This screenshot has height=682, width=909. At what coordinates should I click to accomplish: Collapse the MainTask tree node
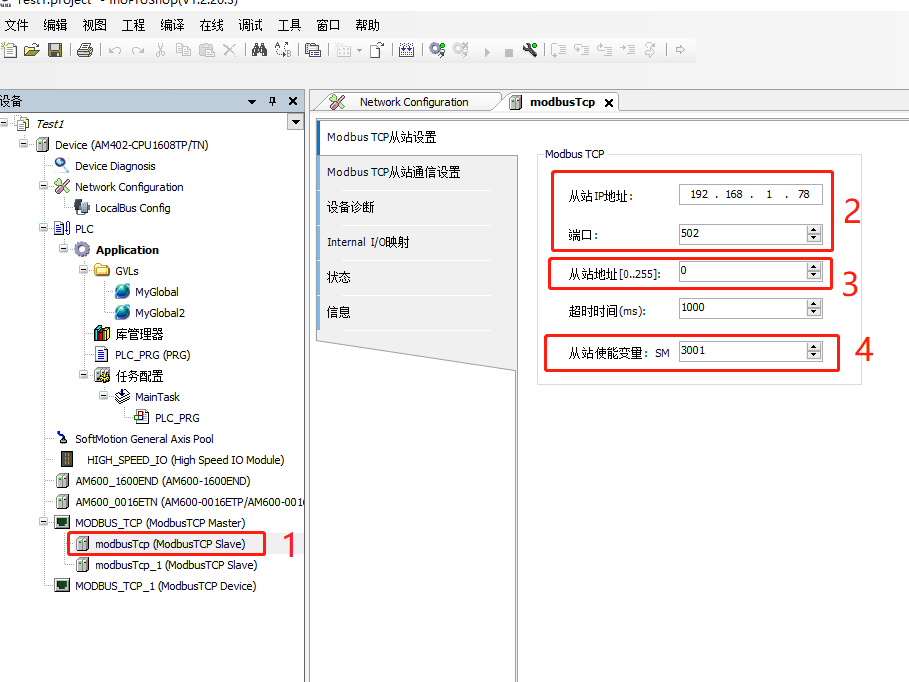(x=103, y=396)
